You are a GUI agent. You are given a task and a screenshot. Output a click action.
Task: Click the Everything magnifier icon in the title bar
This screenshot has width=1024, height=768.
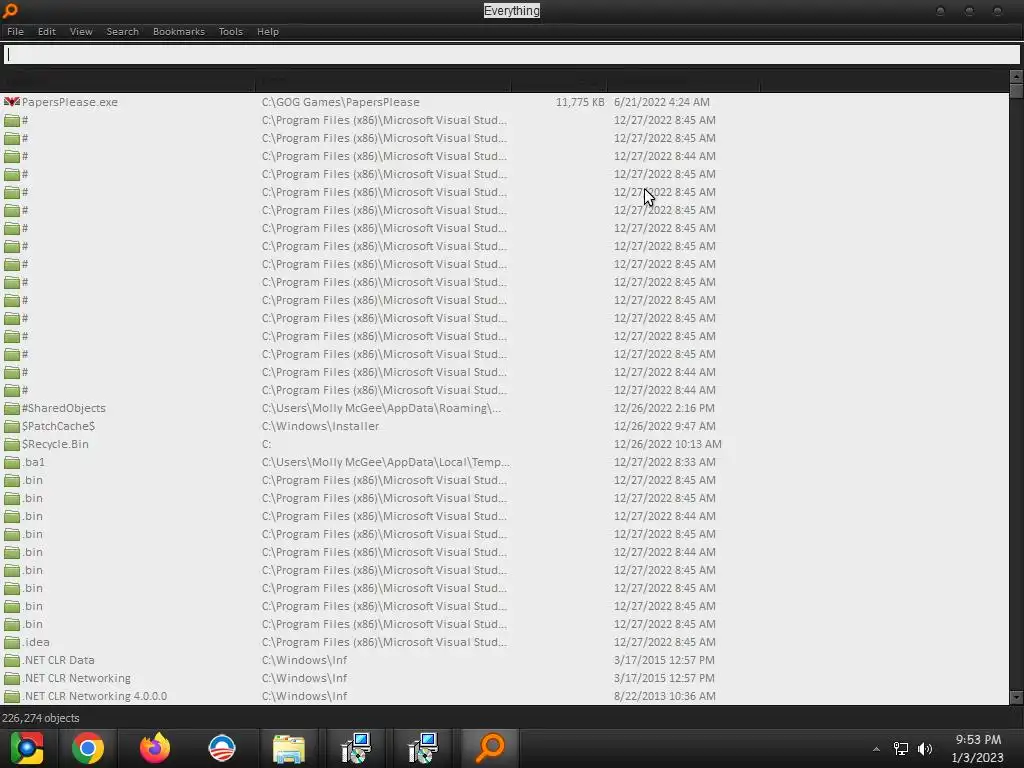[x=10, y=10]
